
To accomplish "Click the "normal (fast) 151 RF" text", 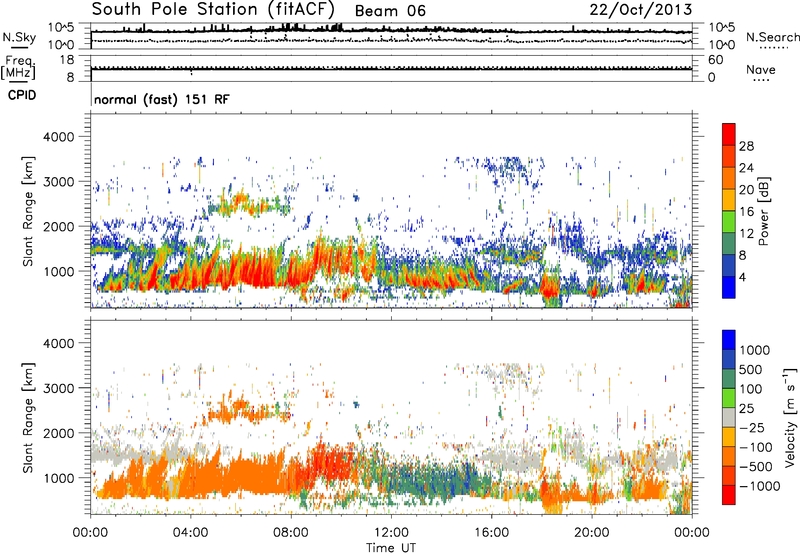I will [162, 99].
